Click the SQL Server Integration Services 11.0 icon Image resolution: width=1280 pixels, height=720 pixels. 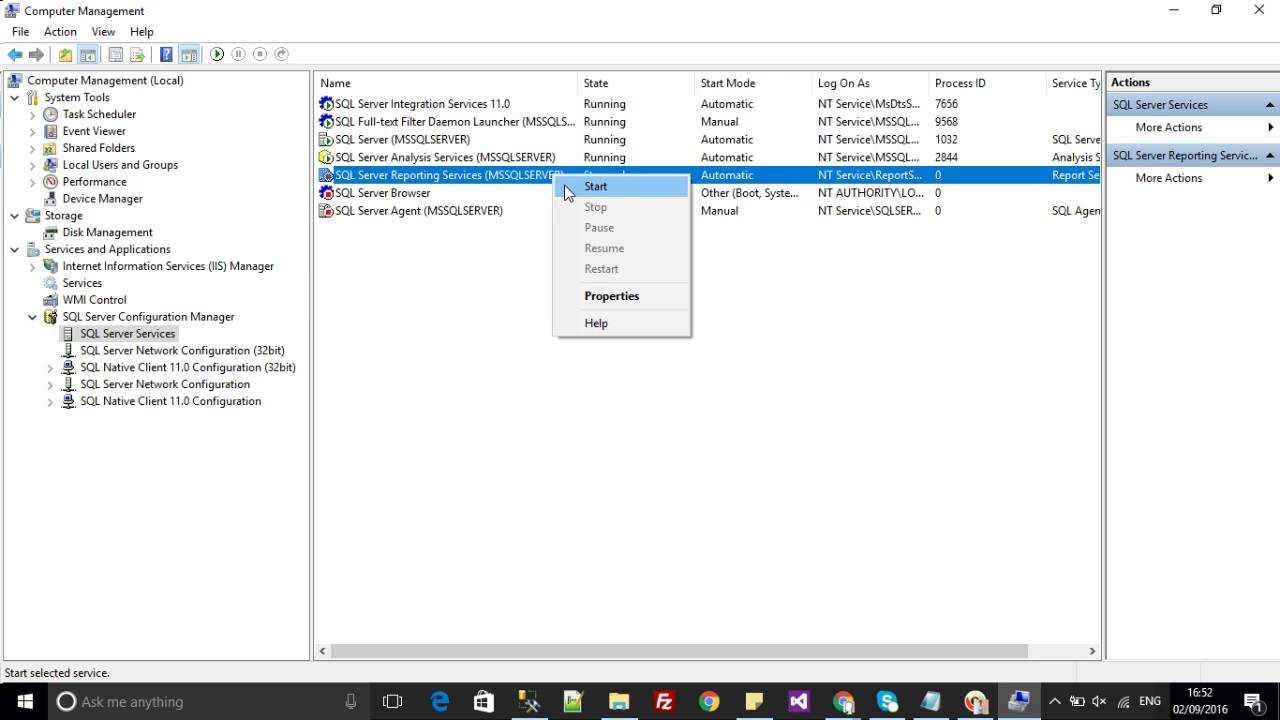click(325, 104)
